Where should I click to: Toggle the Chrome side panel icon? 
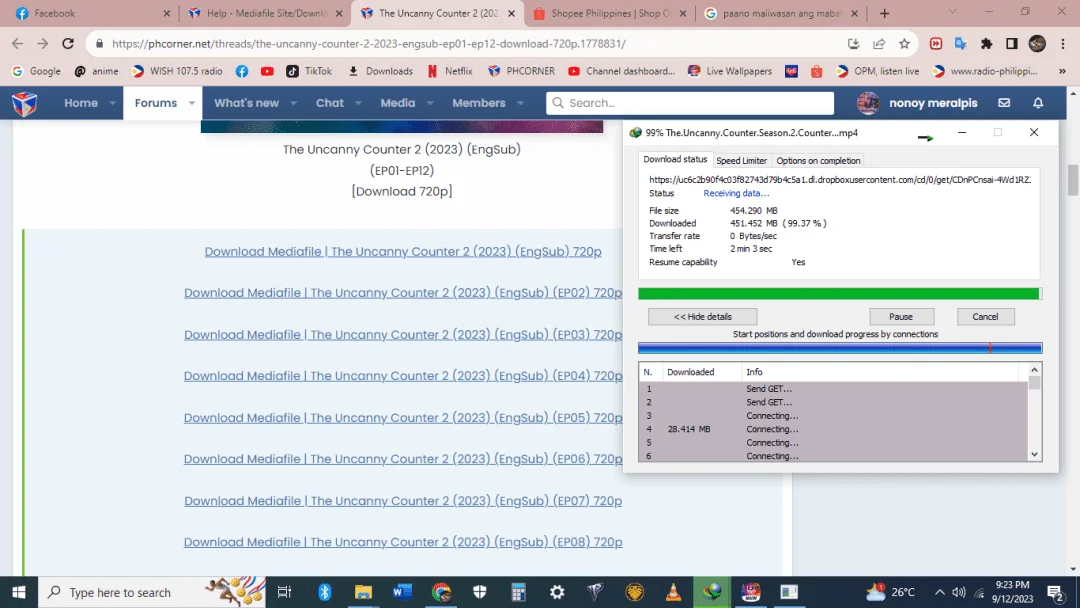(1012, 43)
